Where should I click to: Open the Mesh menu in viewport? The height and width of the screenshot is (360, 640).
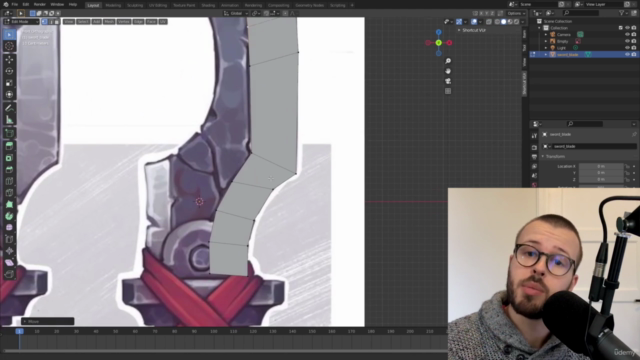109,22
